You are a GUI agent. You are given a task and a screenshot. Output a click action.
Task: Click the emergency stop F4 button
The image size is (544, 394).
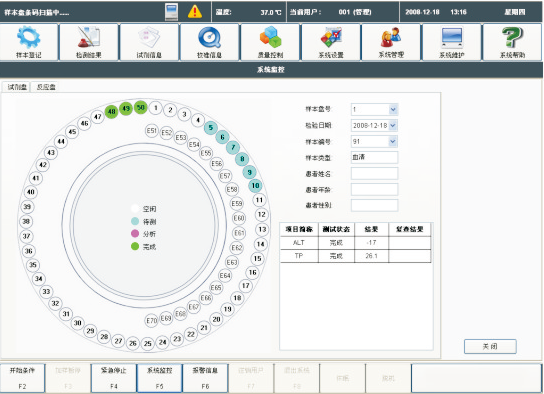114,378
